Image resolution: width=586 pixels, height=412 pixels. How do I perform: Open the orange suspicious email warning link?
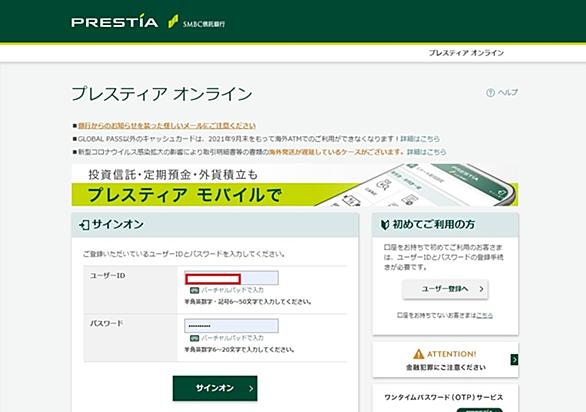167,126
